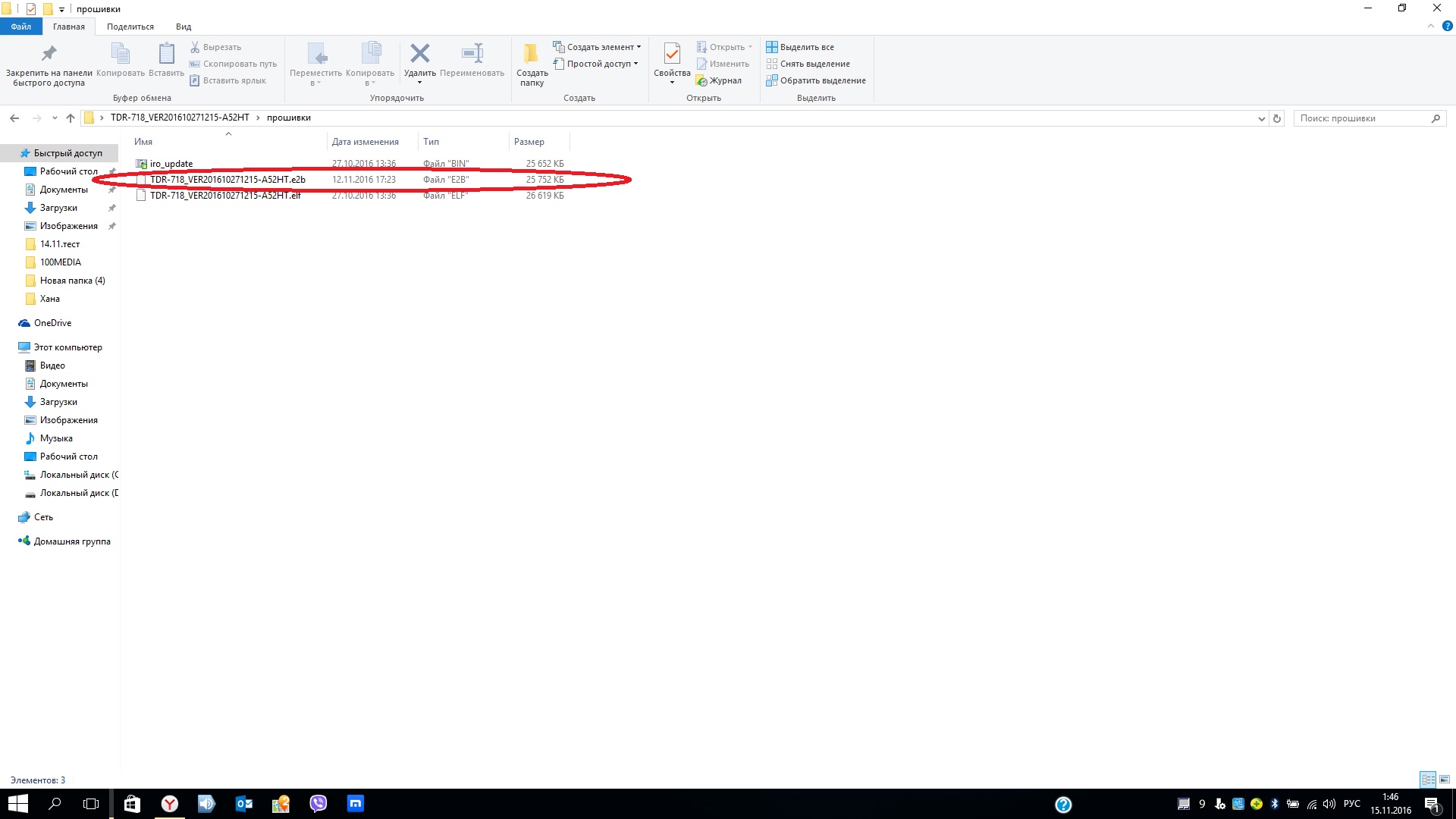
Task: Select the iro_update file
Action: (x=171, y=164)
